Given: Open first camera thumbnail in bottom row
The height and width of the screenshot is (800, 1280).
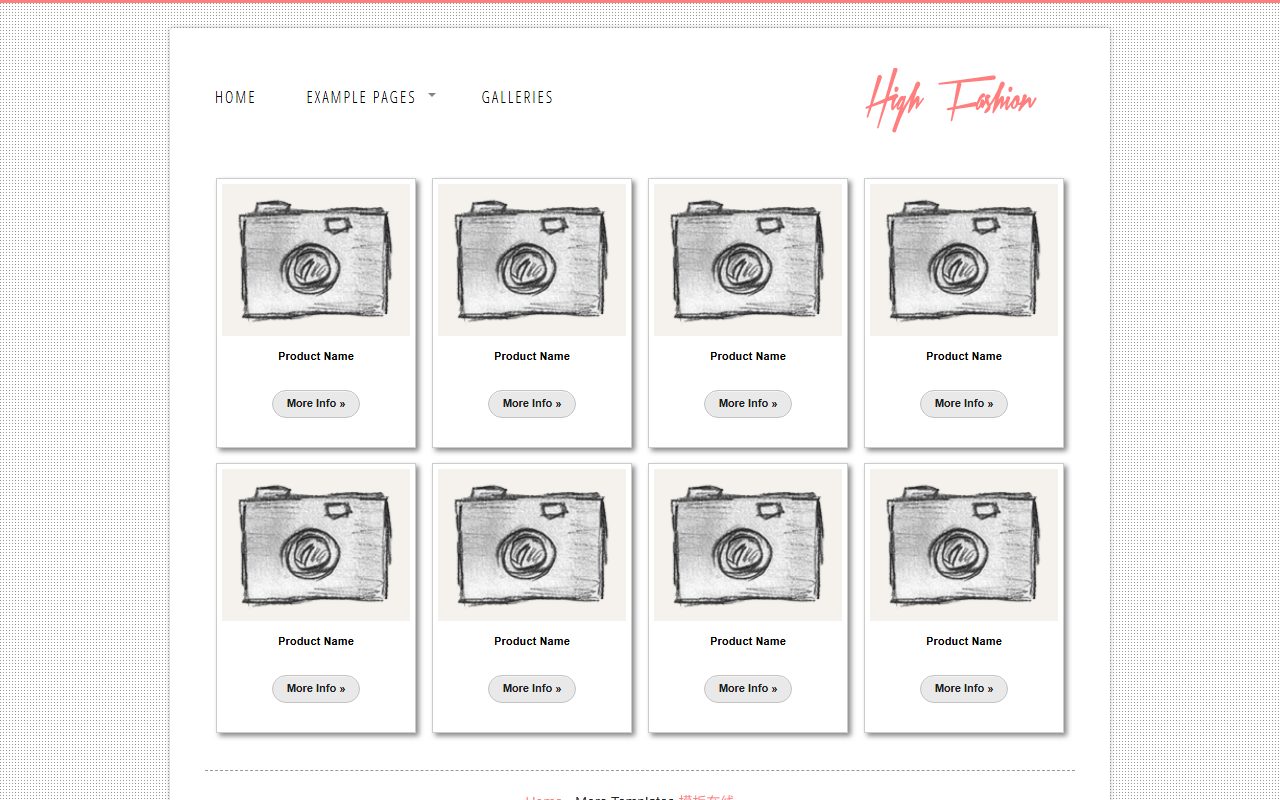Looking at the screenshot, I should (x=316, y=545).
